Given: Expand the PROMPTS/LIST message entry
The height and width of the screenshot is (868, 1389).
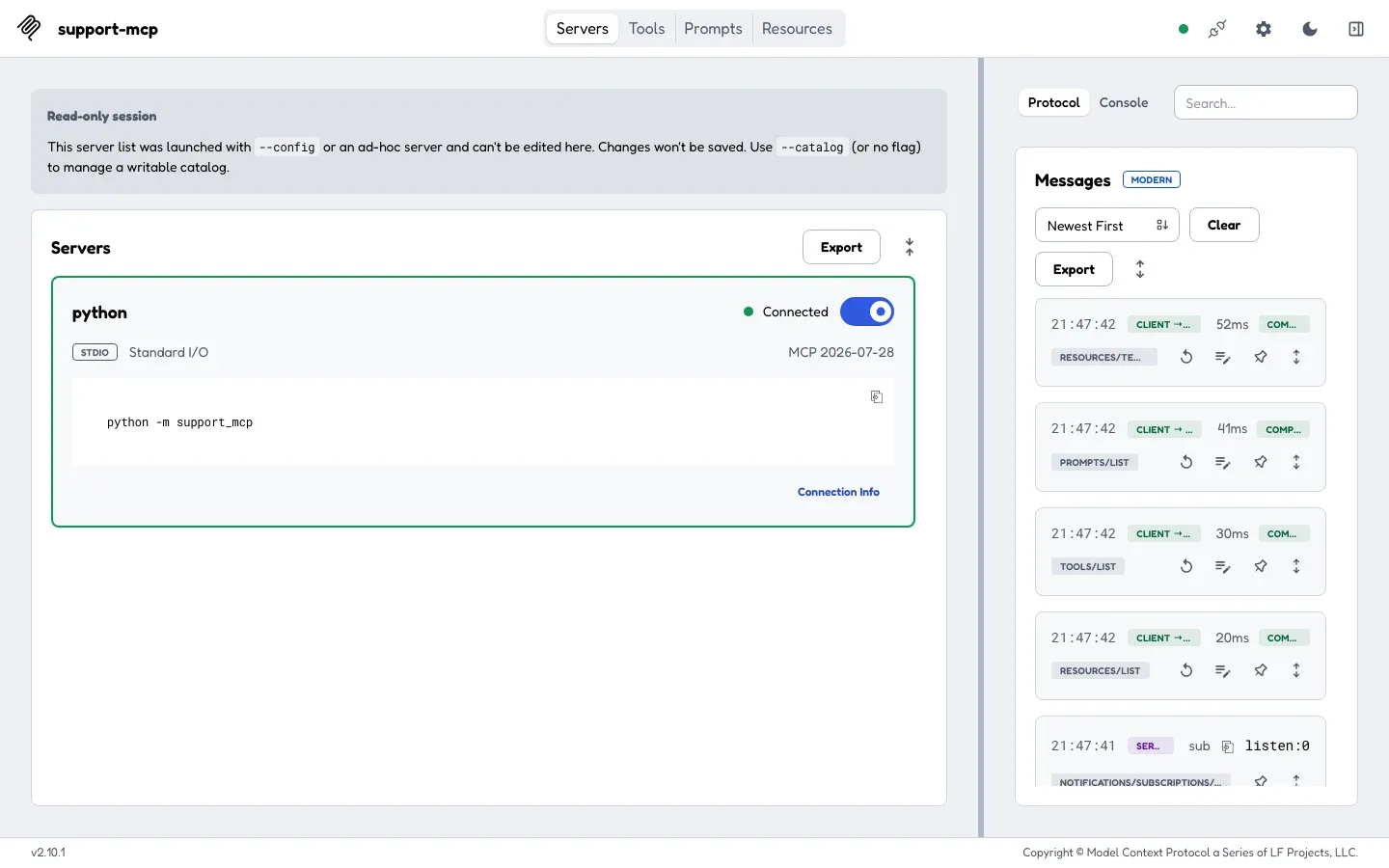Looking at the screenshot, I should (x=1296, y=462).
